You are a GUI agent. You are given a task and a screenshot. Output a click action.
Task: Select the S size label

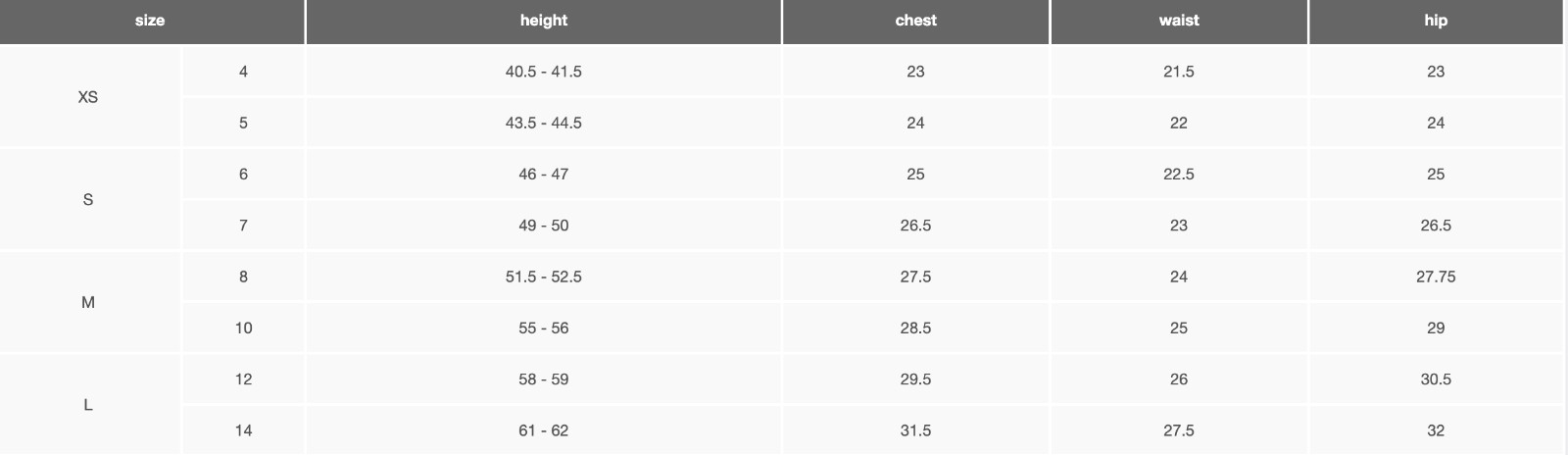[x=88, y=200]
